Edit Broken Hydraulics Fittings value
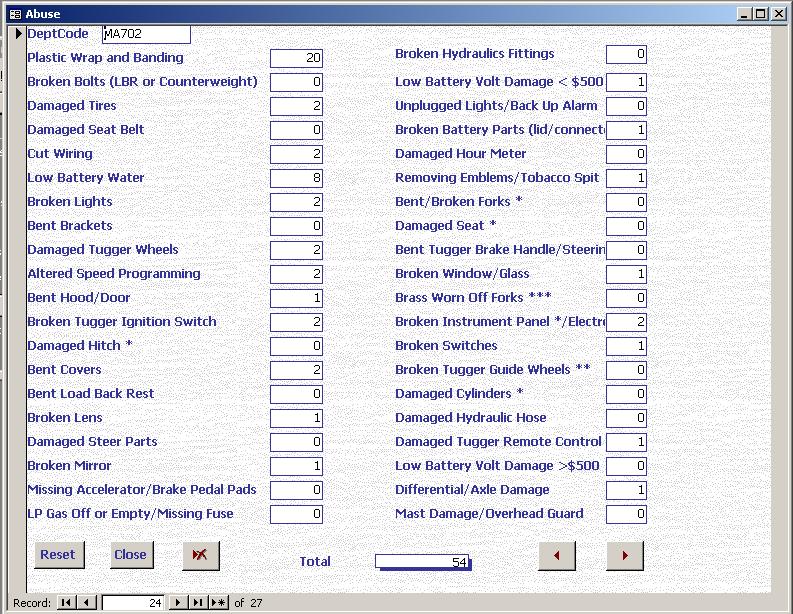The image size is (793, 614). (x=626, y=54)
